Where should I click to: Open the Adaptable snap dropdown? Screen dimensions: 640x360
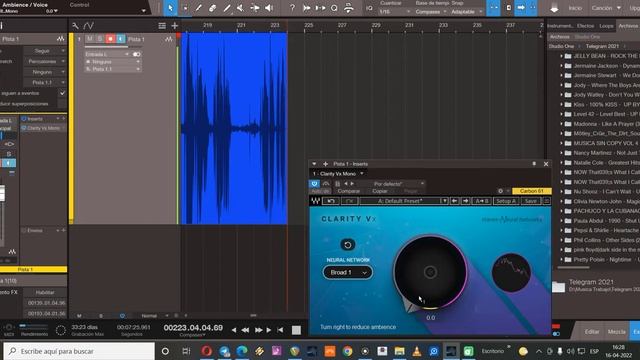467,12
